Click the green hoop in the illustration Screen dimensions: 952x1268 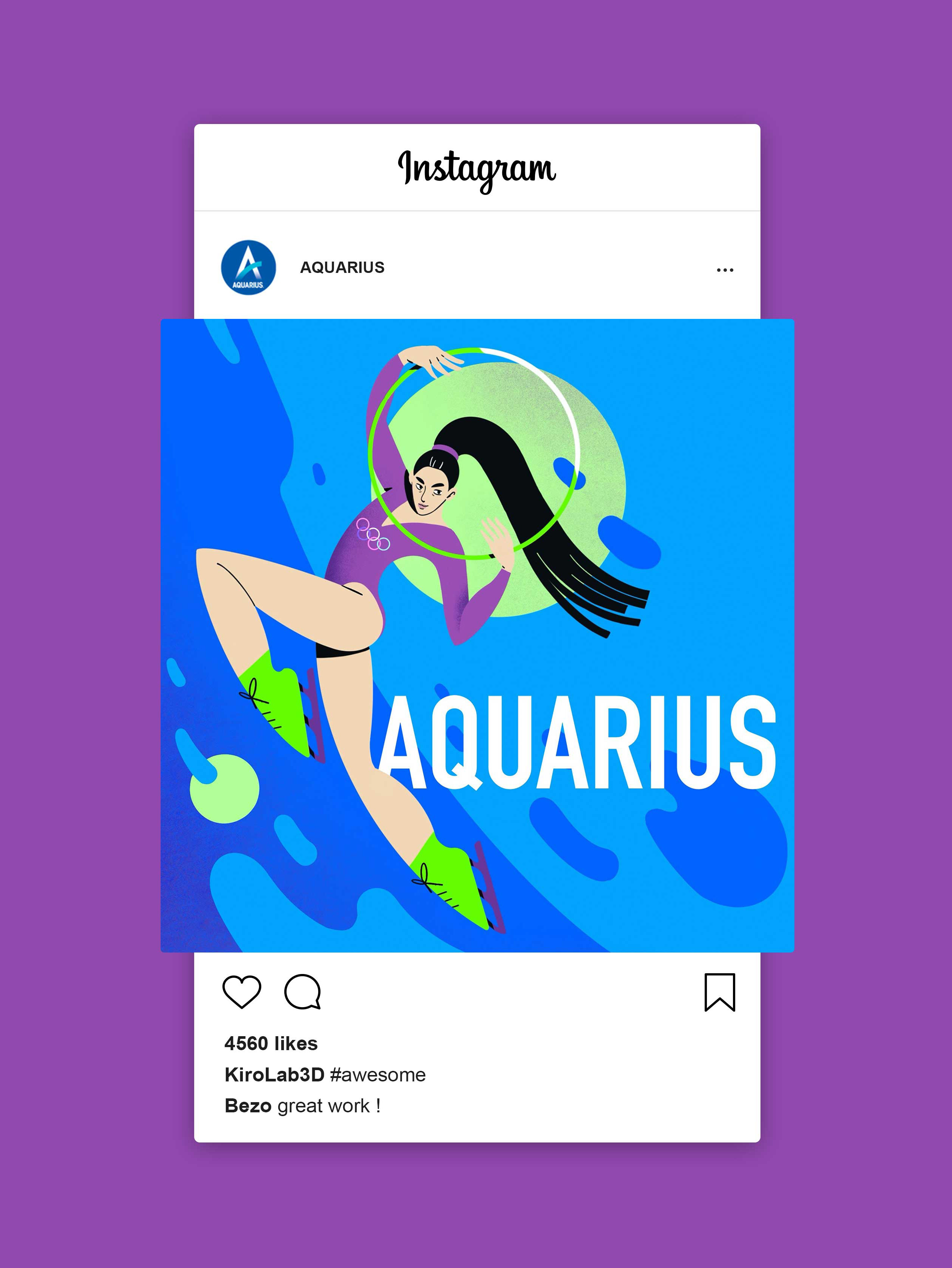[474, 453]
